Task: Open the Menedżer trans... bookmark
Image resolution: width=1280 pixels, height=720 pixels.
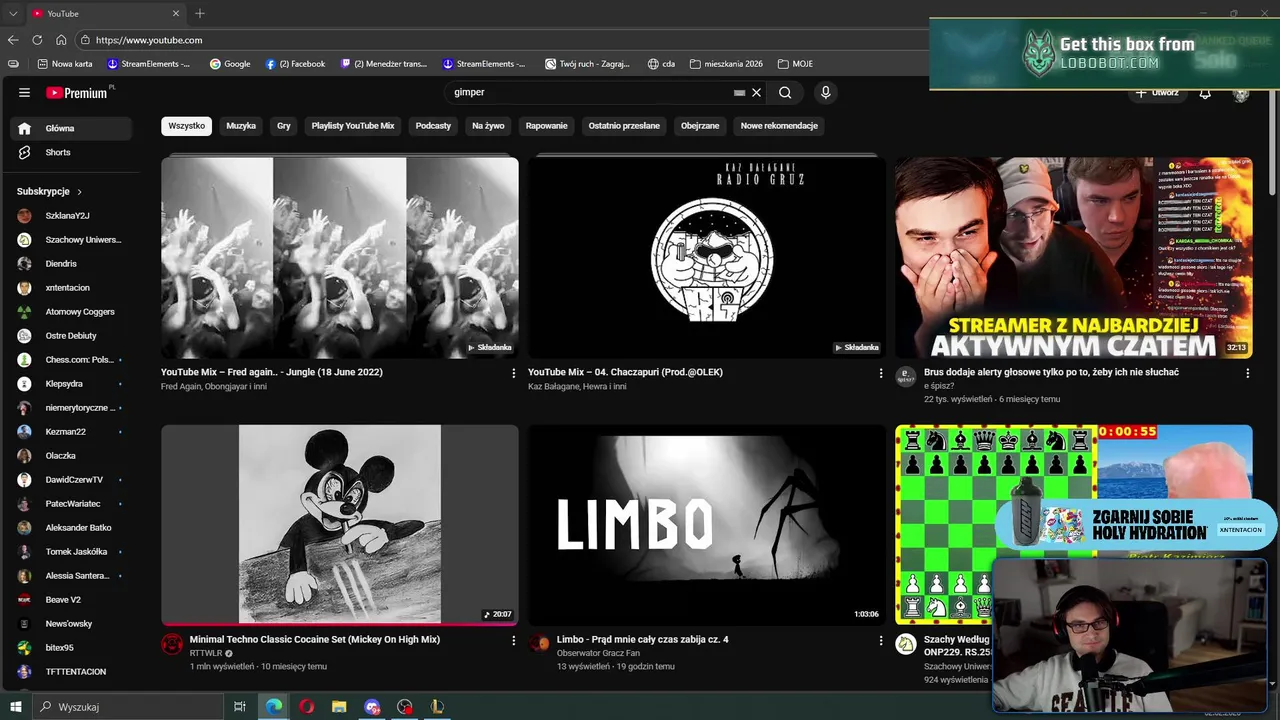Action: (384, 63)
